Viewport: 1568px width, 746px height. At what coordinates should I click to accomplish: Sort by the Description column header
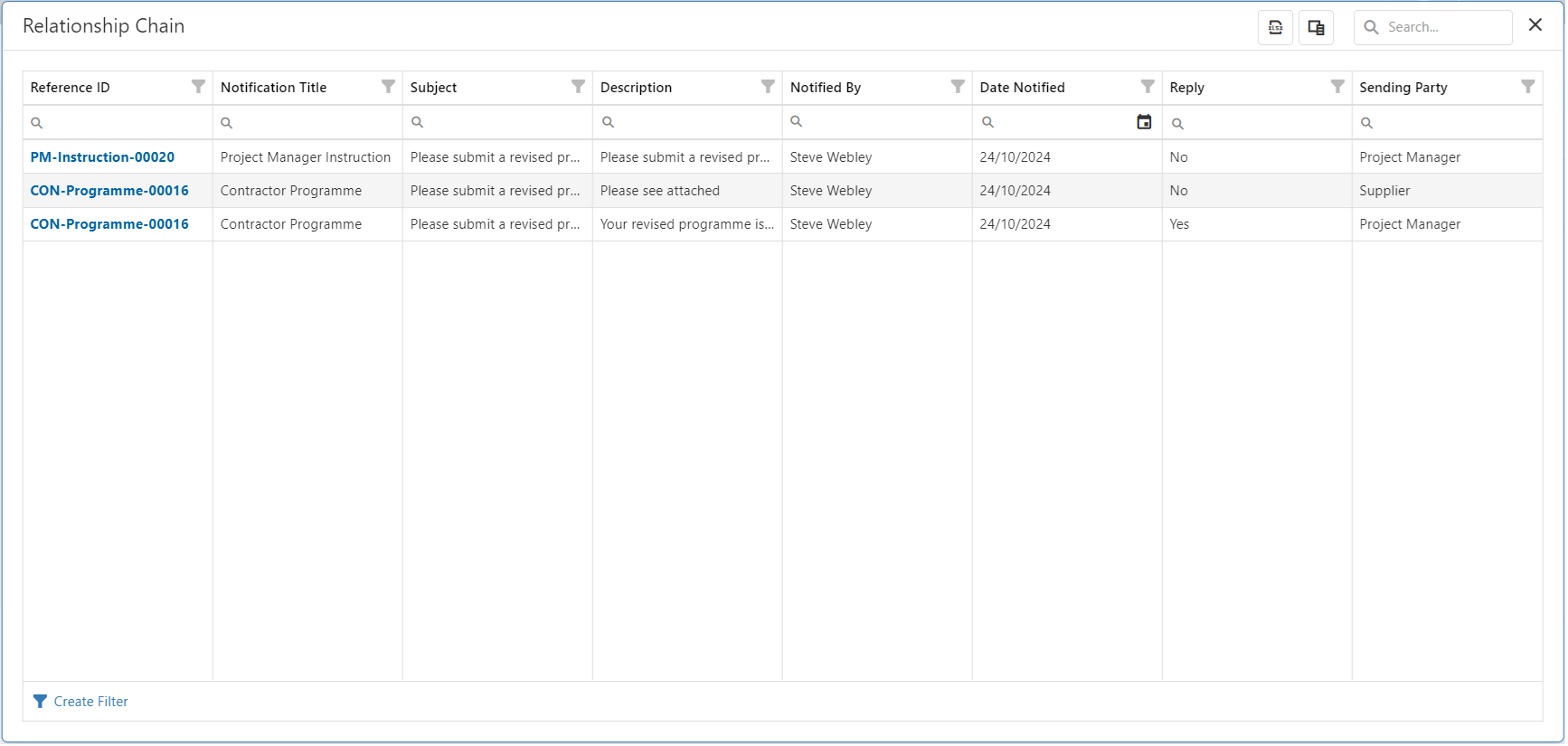click(x=636, y=88)
